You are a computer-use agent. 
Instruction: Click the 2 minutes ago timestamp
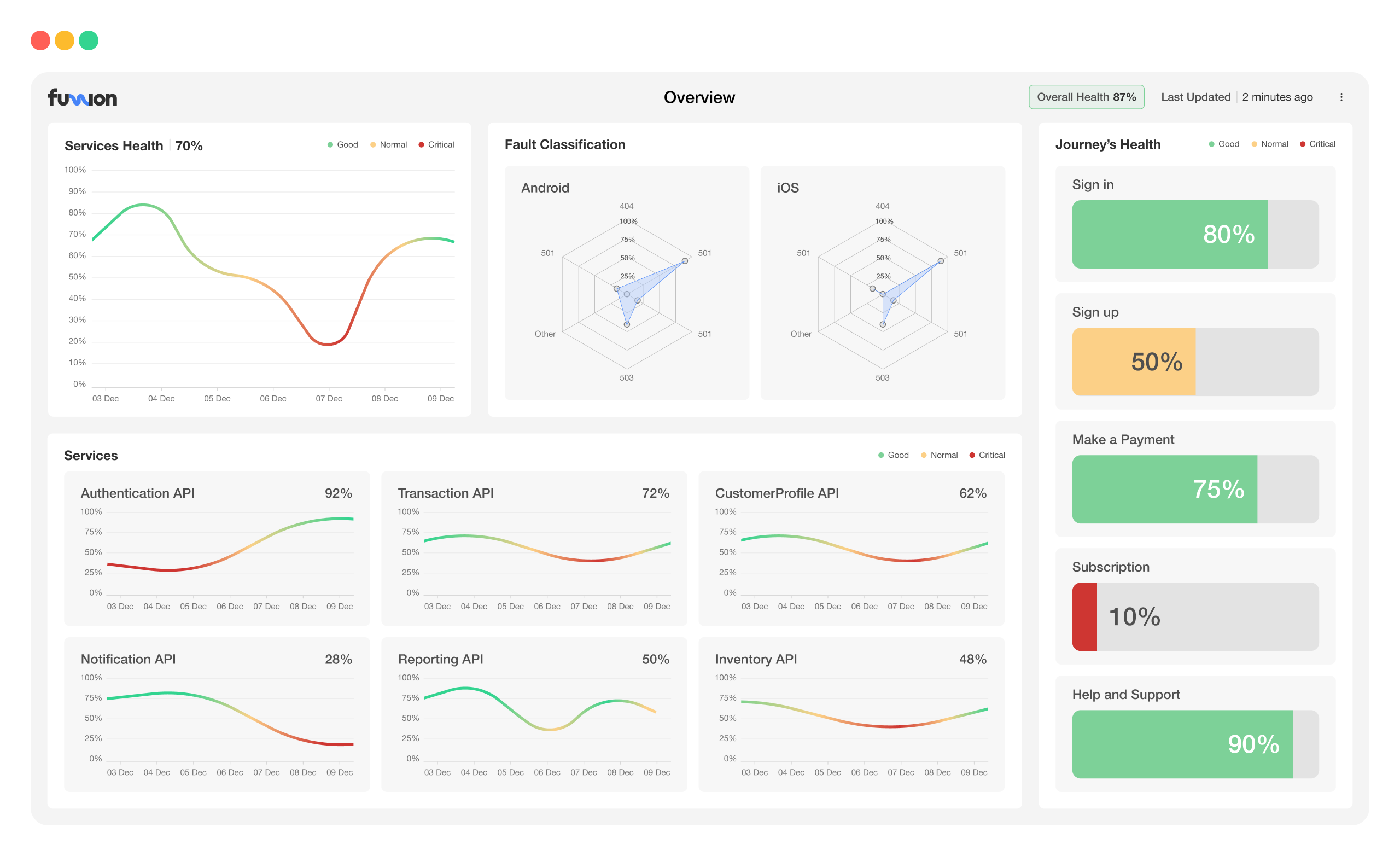pos(1277,97)
